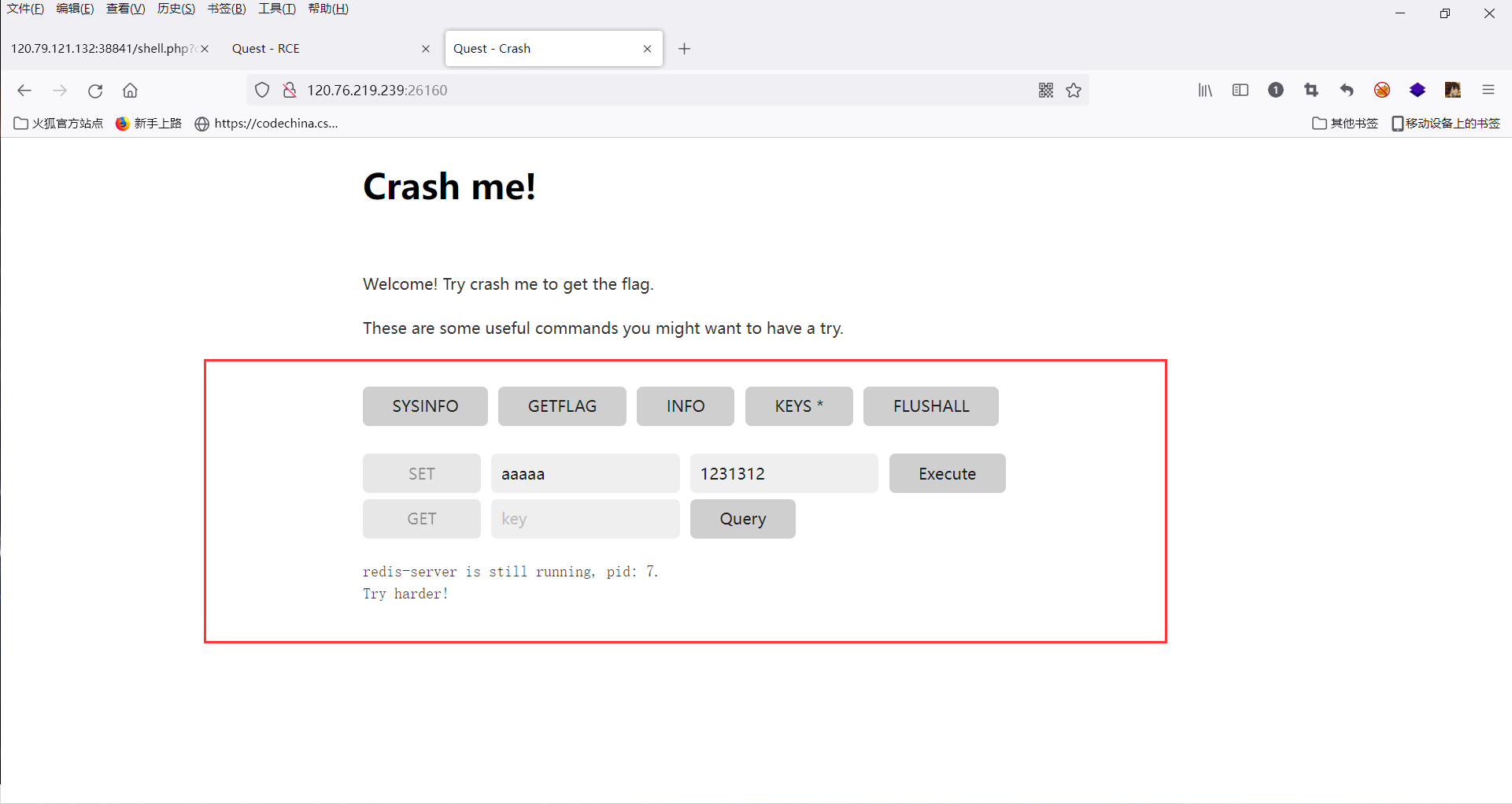Open a new browser tab

pyautogui.click(x=685, y=49)
